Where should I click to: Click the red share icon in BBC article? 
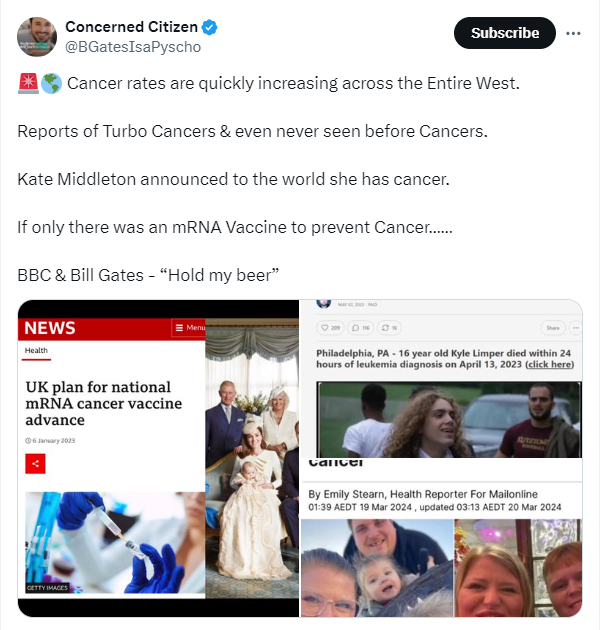[35, 464]
